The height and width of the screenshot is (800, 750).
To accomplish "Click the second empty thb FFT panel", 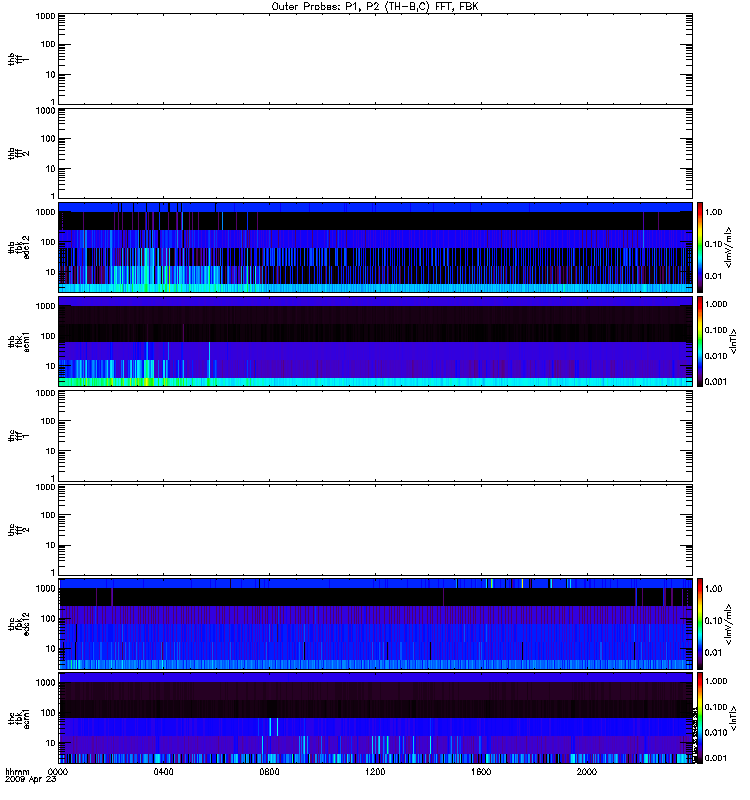I will click(375, 153).
